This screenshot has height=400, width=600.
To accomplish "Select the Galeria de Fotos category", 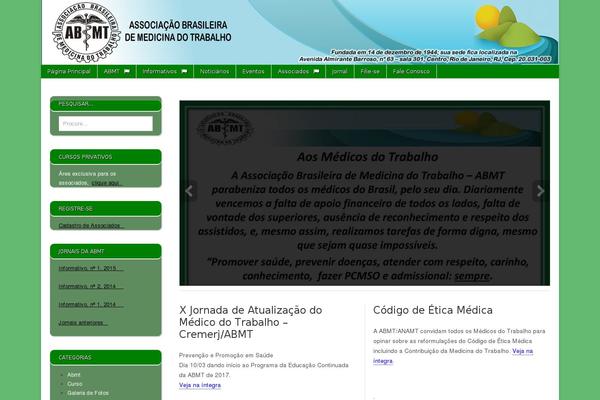I will coord(88,393).
